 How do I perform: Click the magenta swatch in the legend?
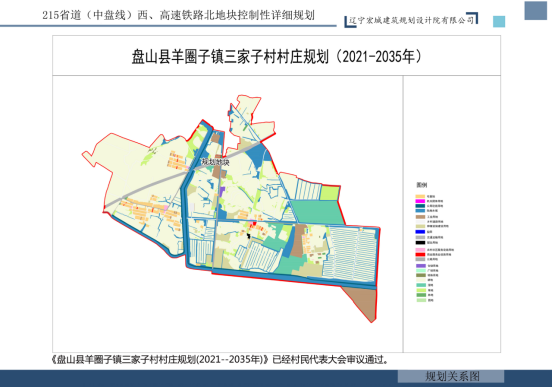click(420, 201)
